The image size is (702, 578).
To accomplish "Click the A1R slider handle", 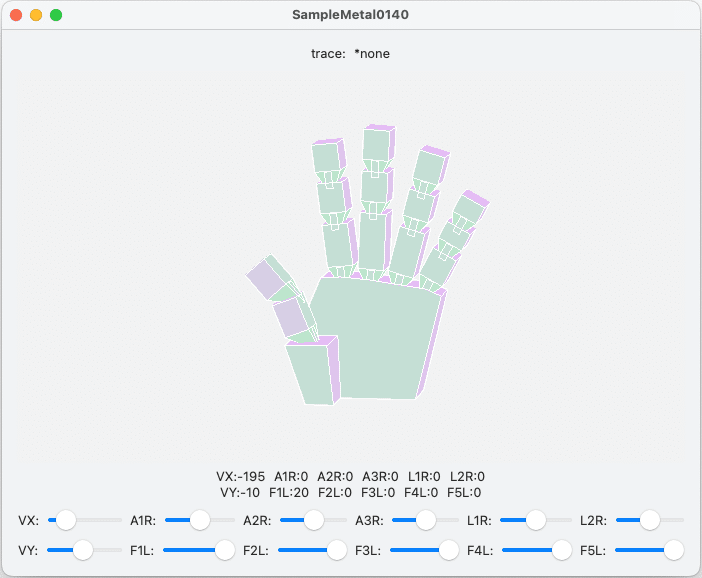I will (200, 520).
